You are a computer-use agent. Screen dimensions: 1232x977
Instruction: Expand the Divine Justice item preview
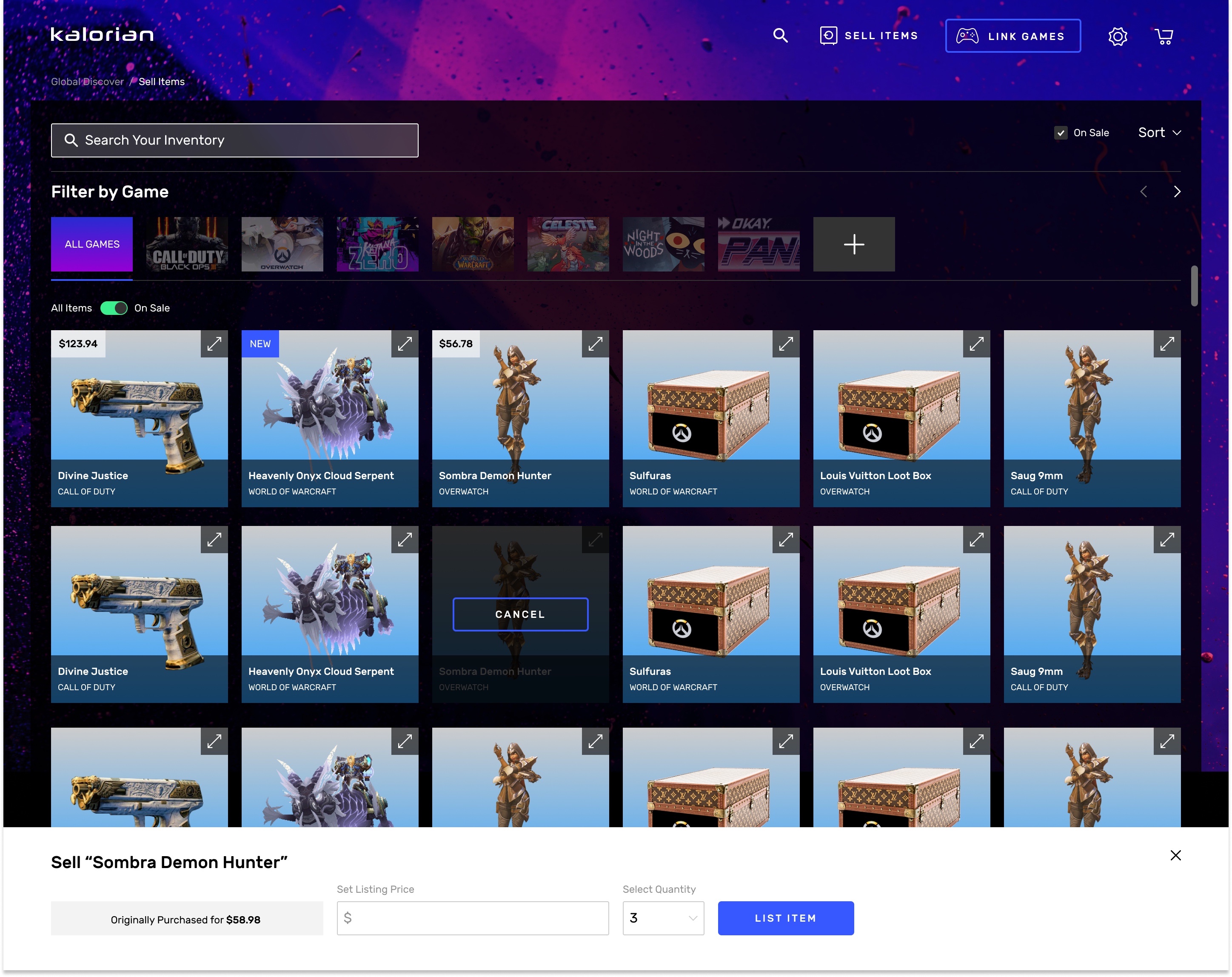[214, 344]
